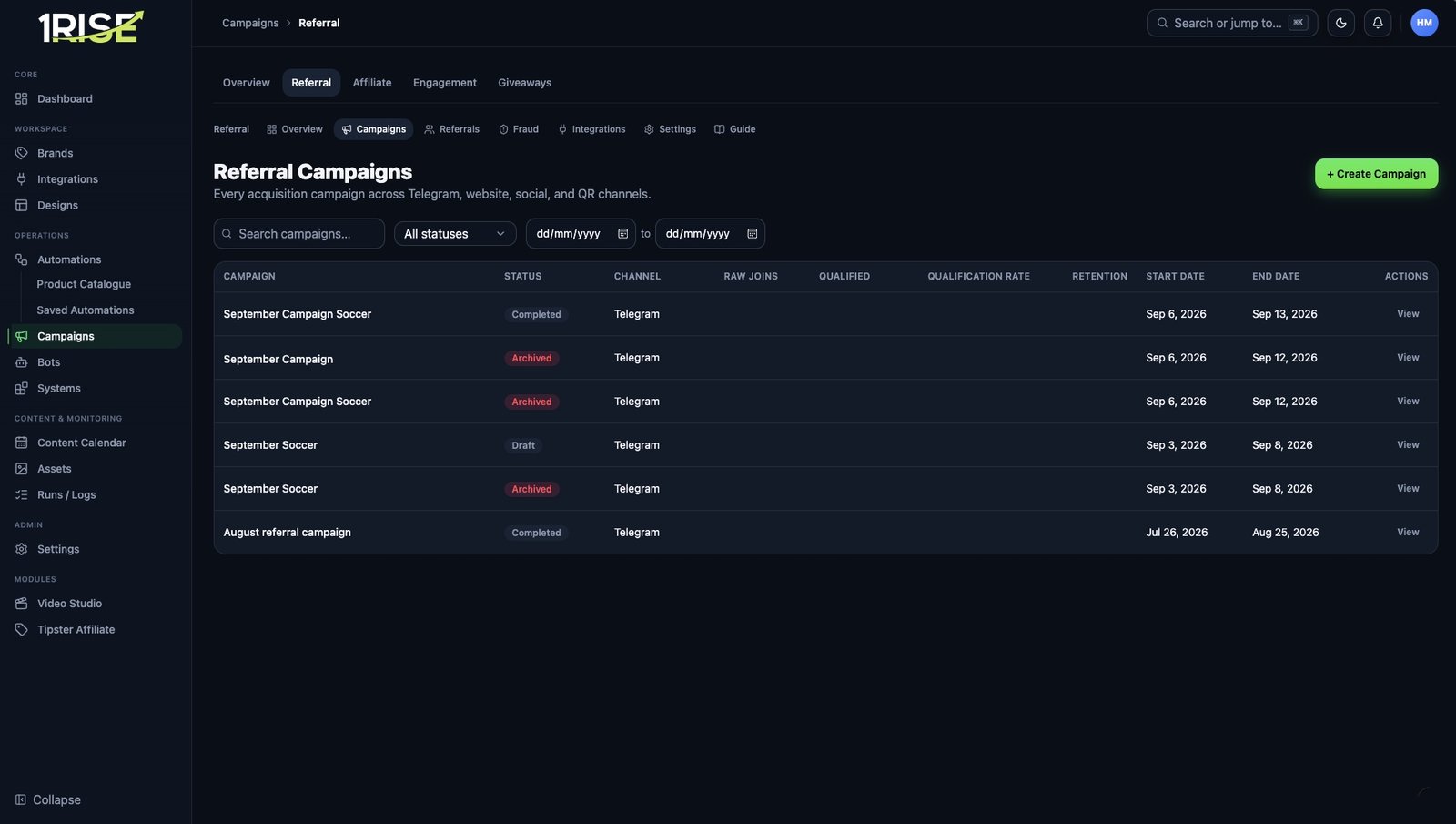Click Create Campaign button
This screenshot has height=824, width=1456.
click(x=1376, y=174)
